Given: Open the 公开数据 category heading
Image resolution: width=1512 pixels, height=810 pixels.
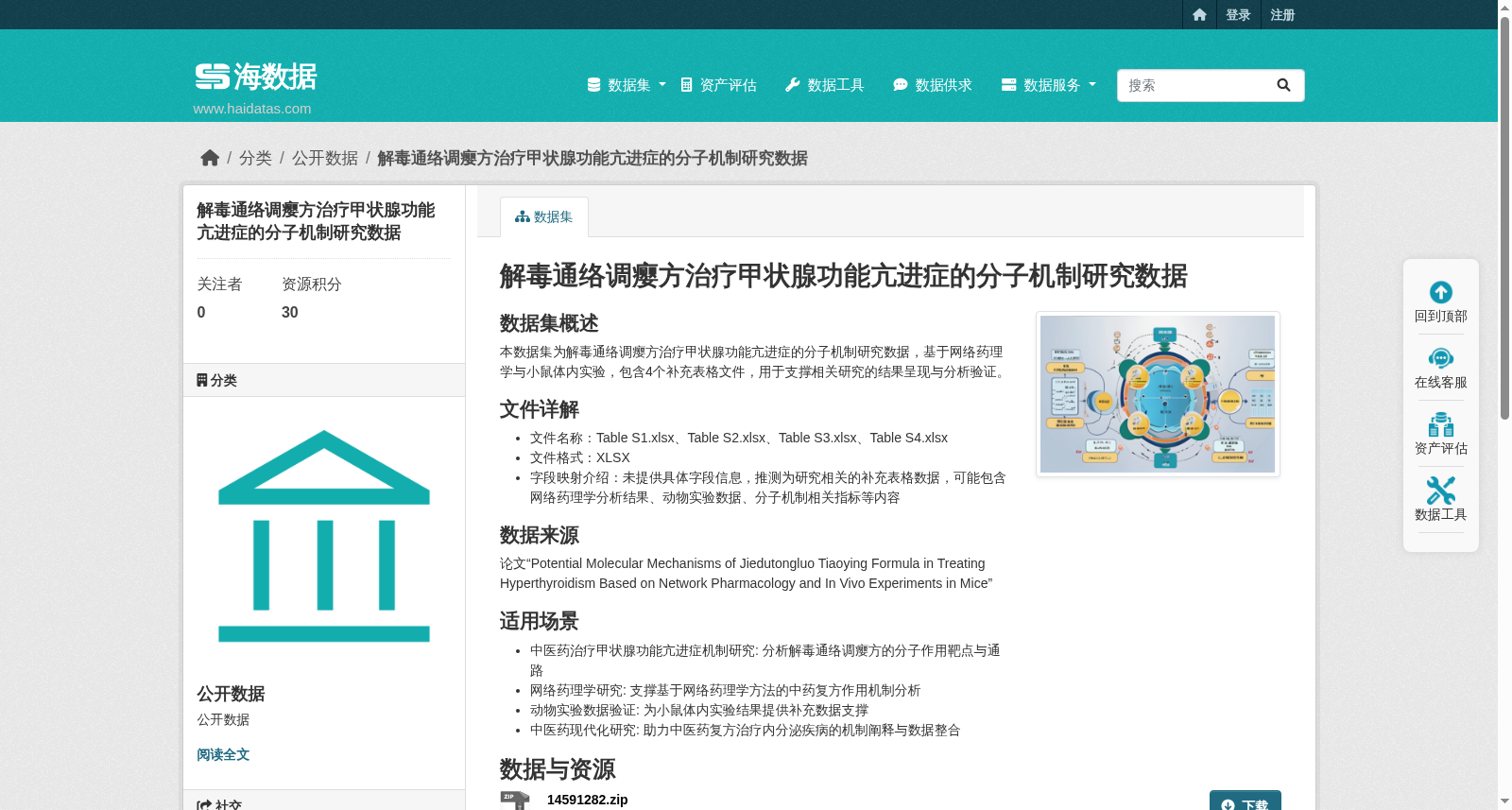Looking at the screenshot, I should point(231,694).
